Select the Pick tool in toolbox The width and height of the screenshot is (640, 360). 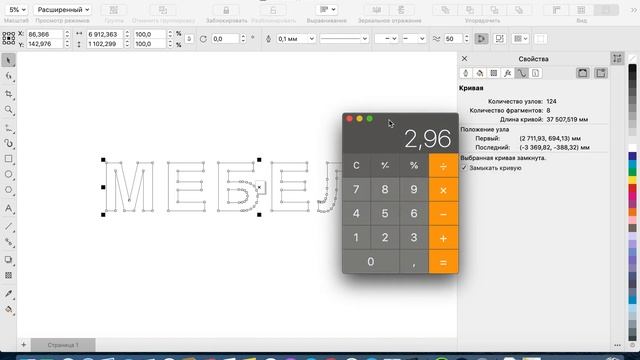click(8, 60)
